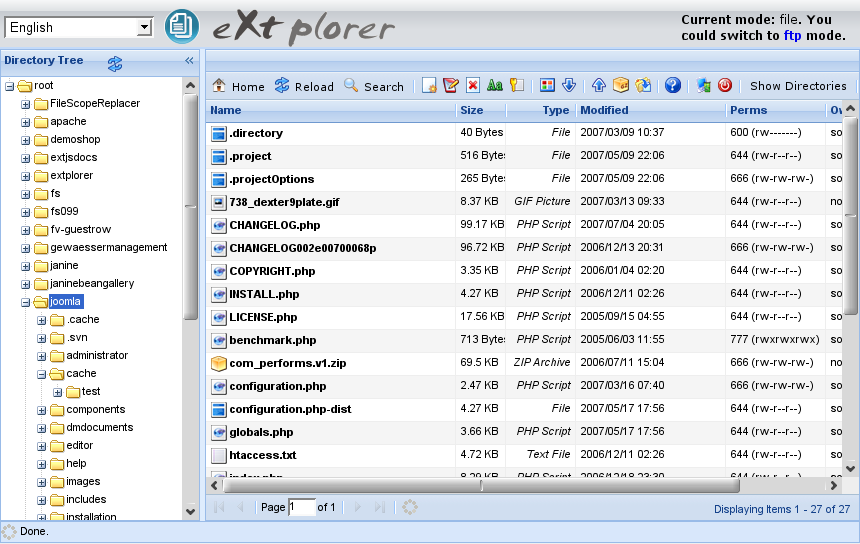Open Help with the question mark icon
The image size is (860, 544).
click(x=673, y=86)
